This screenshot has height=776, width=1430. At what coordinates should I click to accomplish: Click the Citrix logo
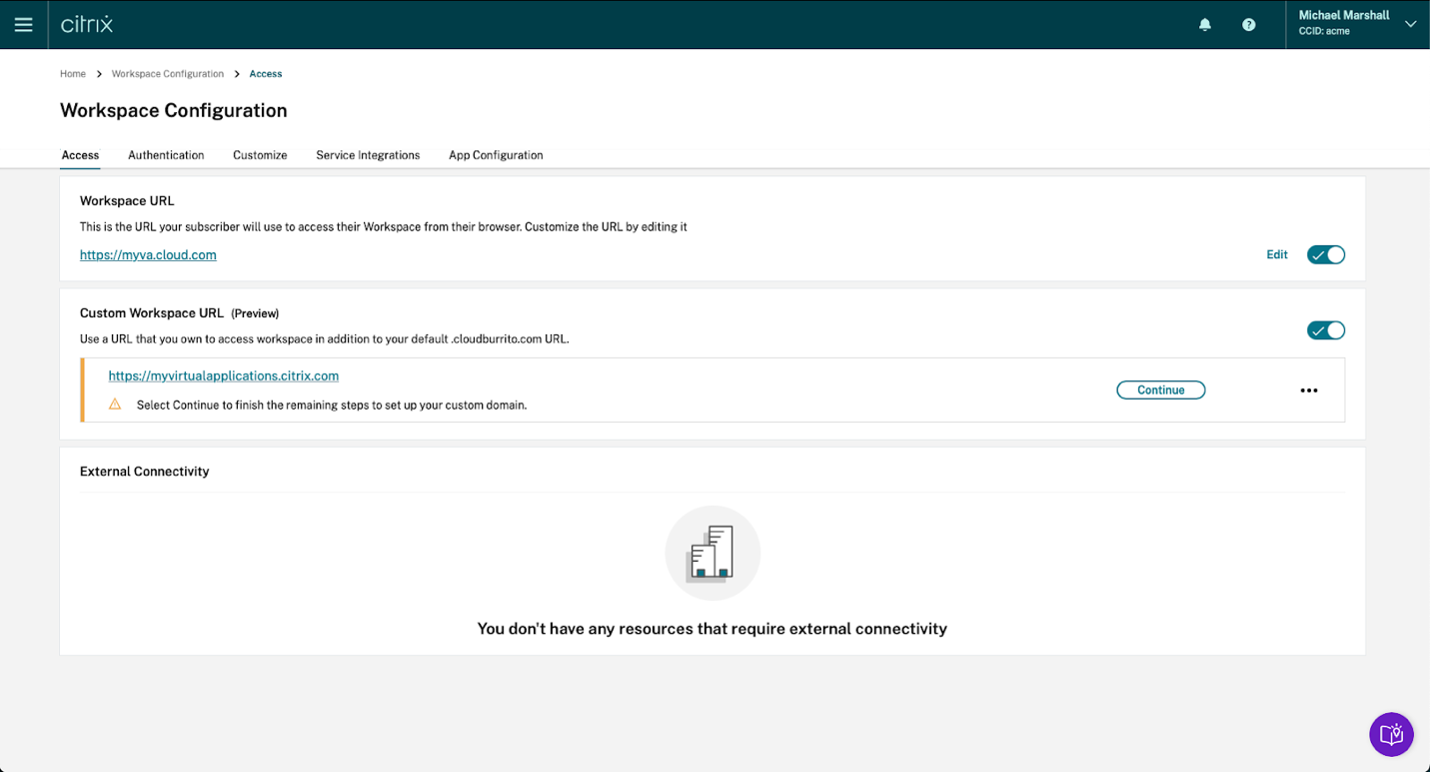coord(87,24)
